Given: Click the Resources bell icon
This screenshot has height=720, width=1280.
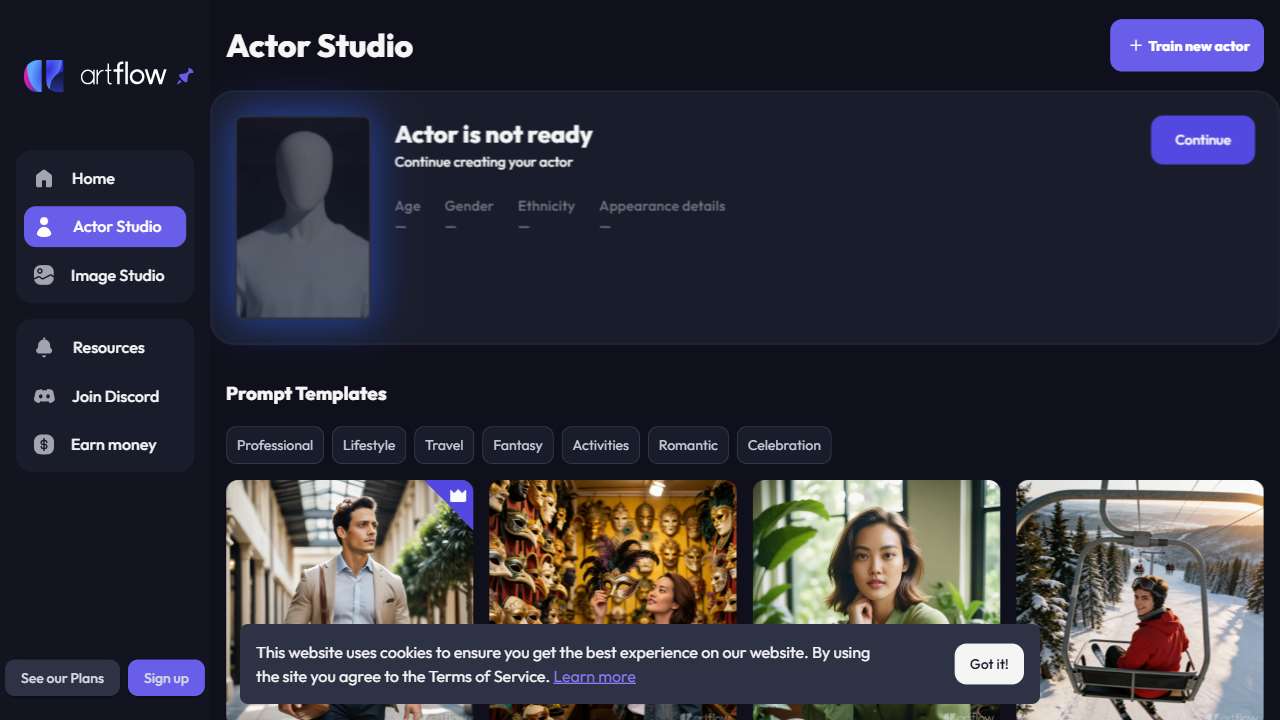Looking at the screenshot, I should (44, 348).
